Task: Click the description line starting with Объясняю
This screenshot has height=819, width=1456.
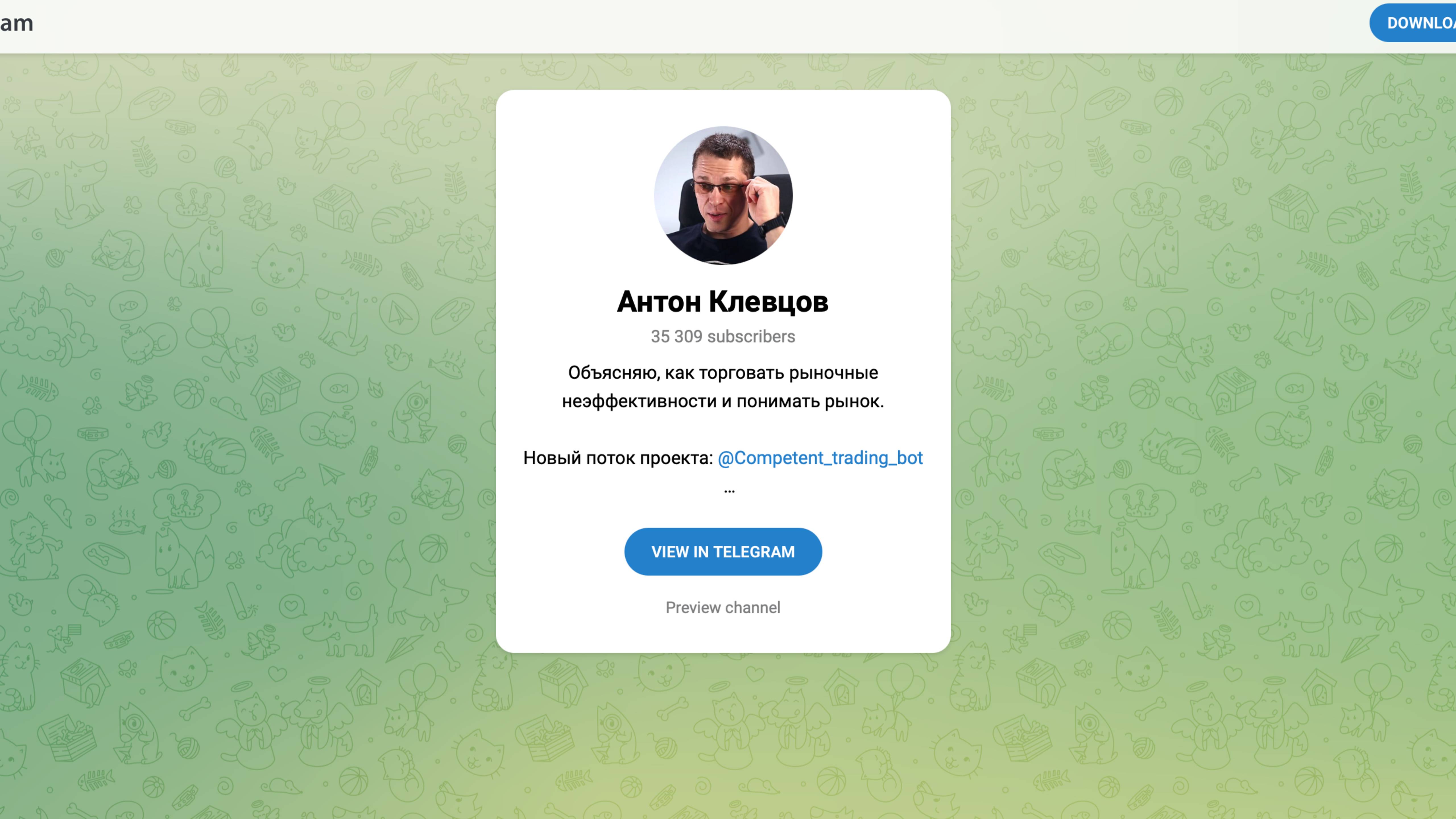Action: pos(723,373)
